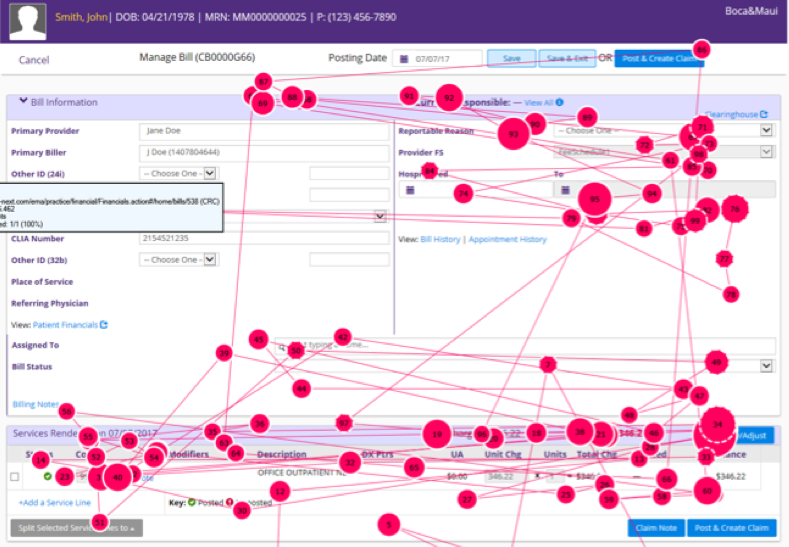
Task: Click the Description column header
Action: pyautogui.click(x=282, y=454)
